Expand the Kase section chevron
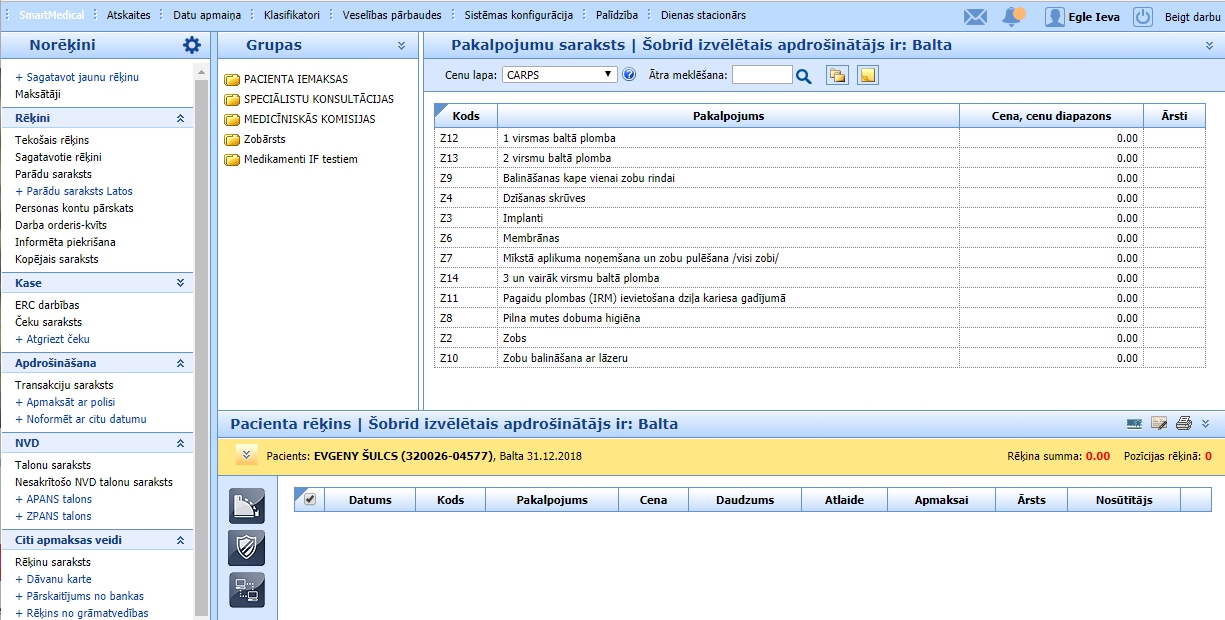Viewport: 1225px width, 620px height. pyautogui.click(x=181, y=283)
